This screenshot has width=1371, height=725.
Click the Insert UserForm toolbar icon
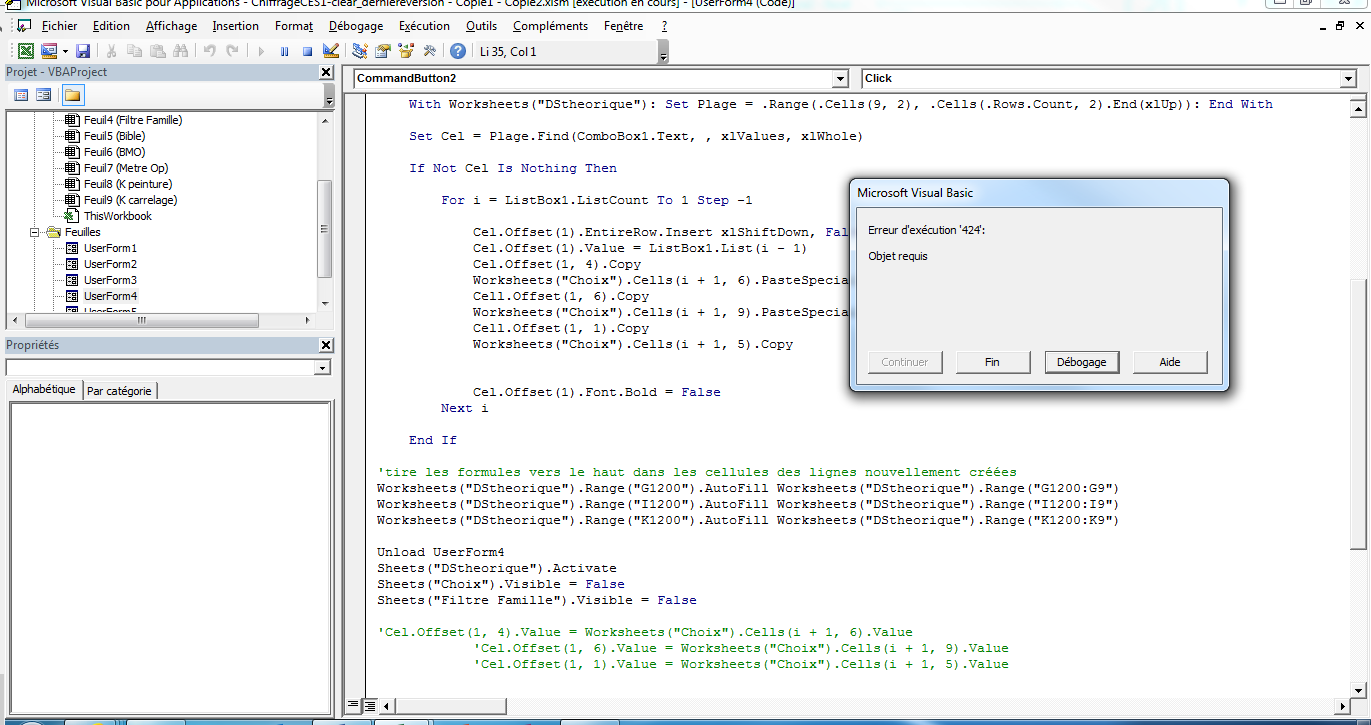(48, 51)
